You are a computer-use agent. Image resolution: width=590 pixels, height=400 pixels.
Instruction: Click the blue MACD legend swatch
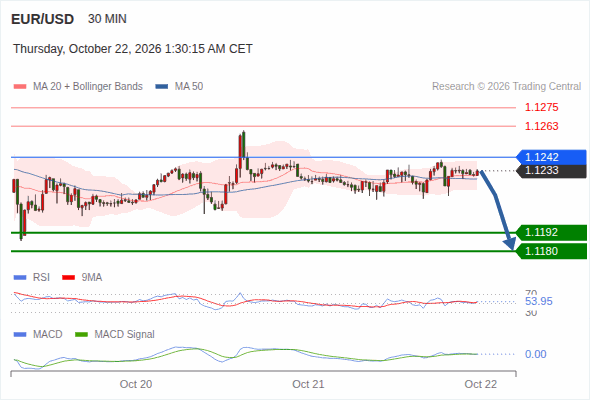(x=20, y=335)
